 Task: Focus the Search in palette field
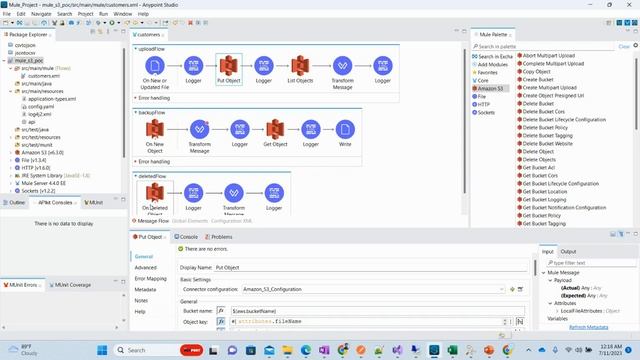point(543,47)
